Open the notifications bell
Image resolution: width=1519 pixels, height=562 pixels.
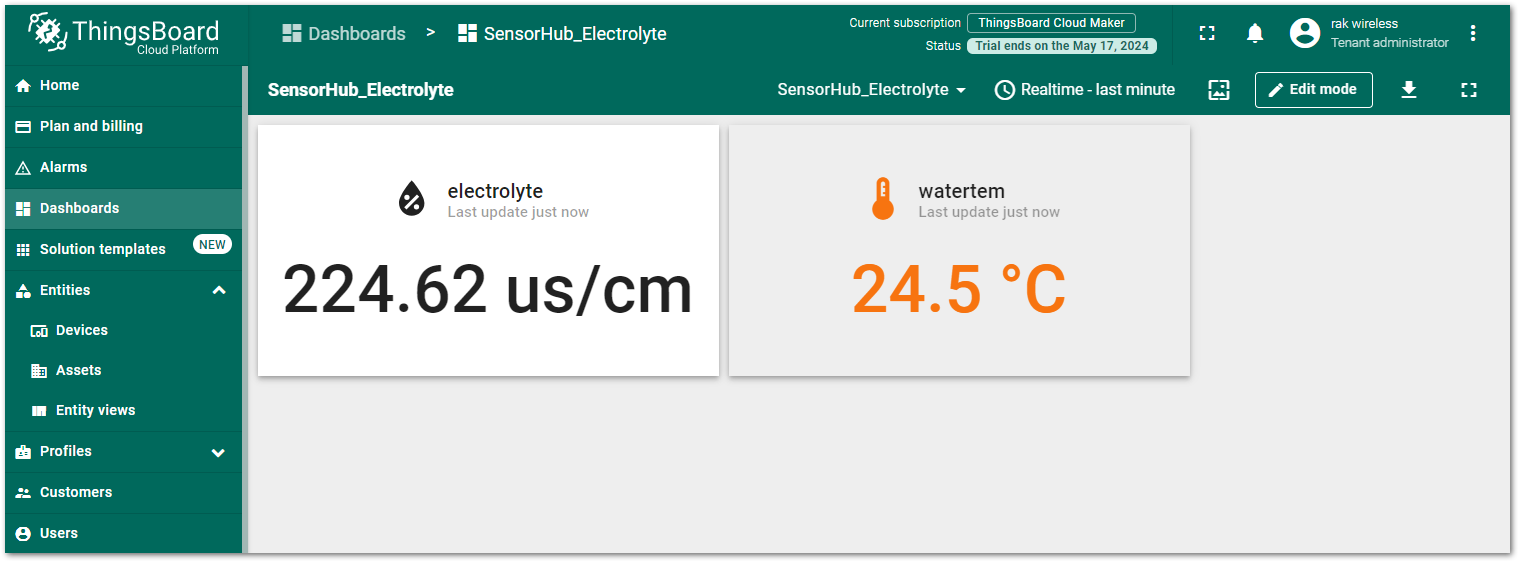(x=1255, y=33)
